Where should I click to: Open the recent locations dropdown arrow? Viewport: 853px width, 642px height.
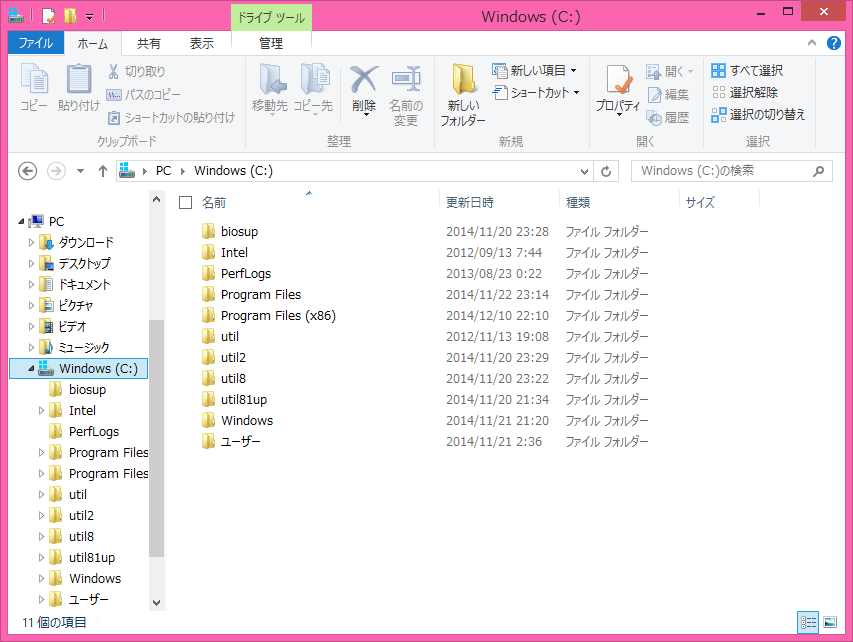pyautogui.click(x=81, y=171)
